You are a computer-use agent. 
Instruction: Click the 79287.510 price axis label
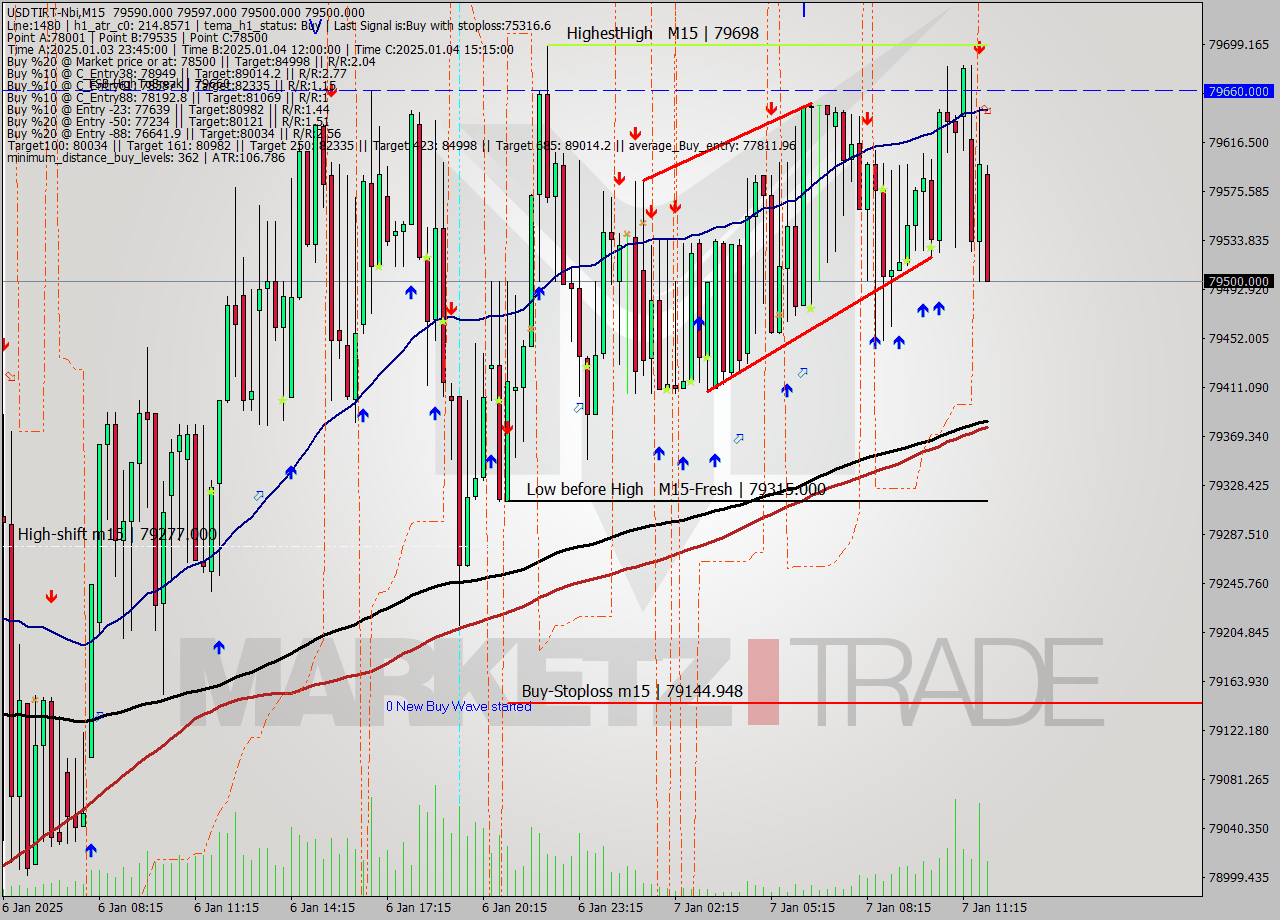[x=1239, y=535]
